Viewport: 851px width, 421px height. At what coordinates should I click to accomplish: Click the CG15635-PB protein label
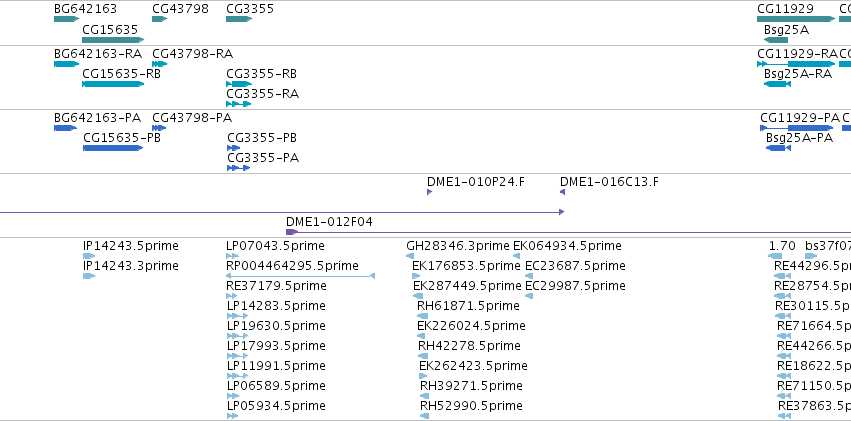click(122, 138)
